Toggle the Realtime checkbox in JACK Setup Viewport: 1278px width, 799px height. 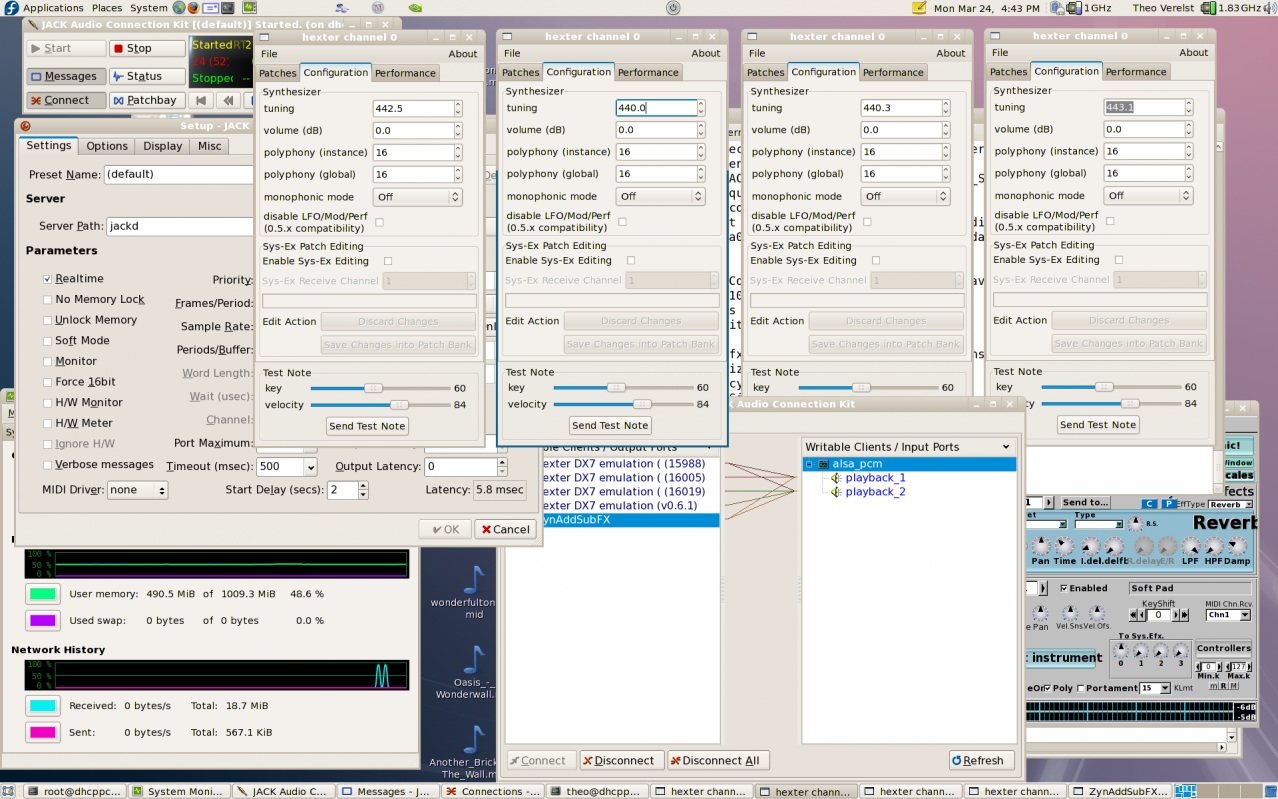tap(48, 279)
